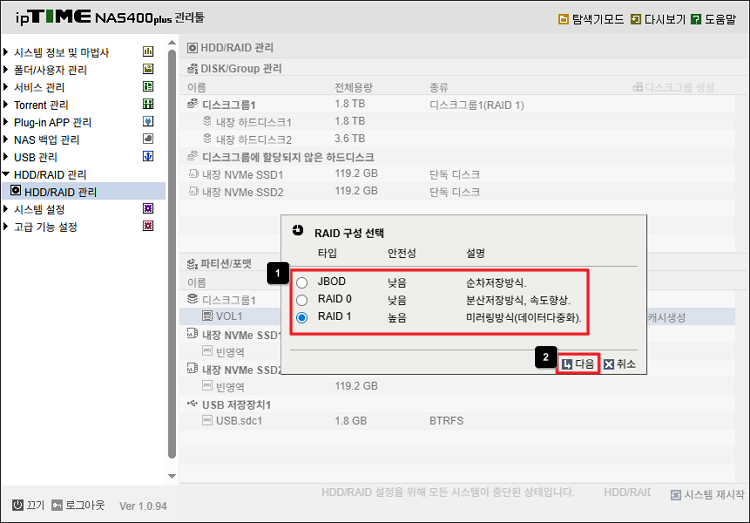
Task: Click the 다음 (Next) button
Action: (x=579, y=364)
